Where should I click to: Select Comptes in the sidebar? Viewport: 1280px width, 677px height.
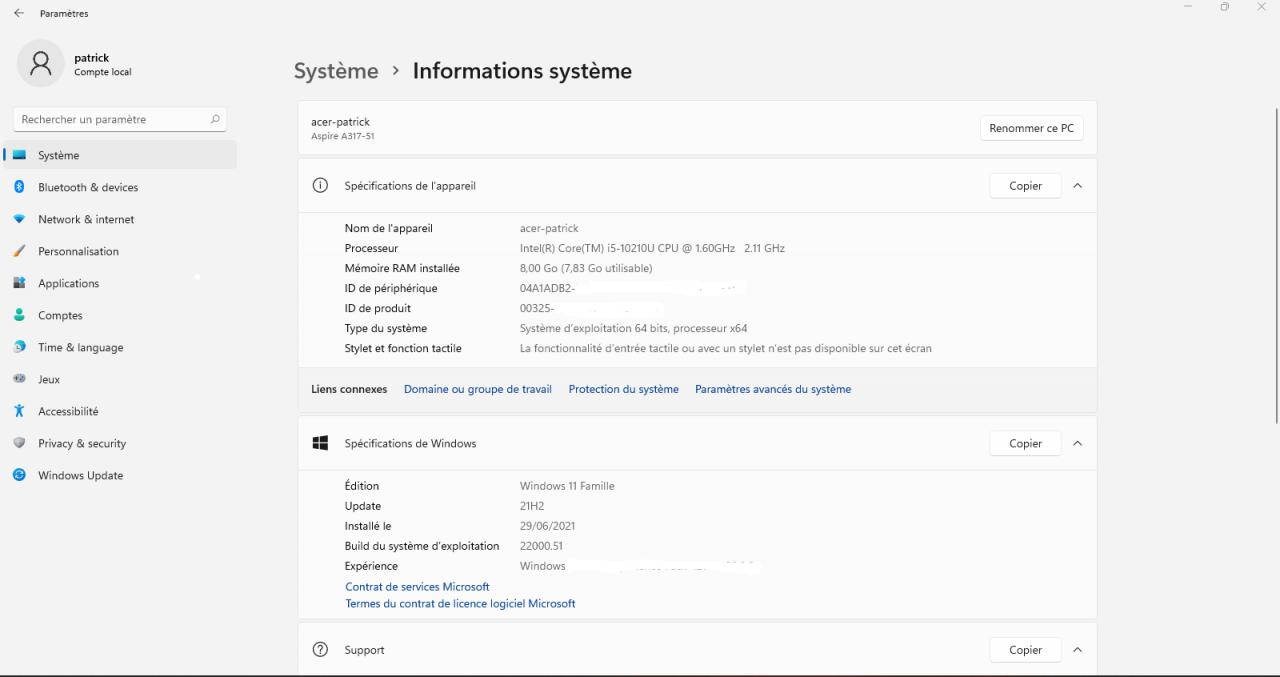tap(60, 315)
